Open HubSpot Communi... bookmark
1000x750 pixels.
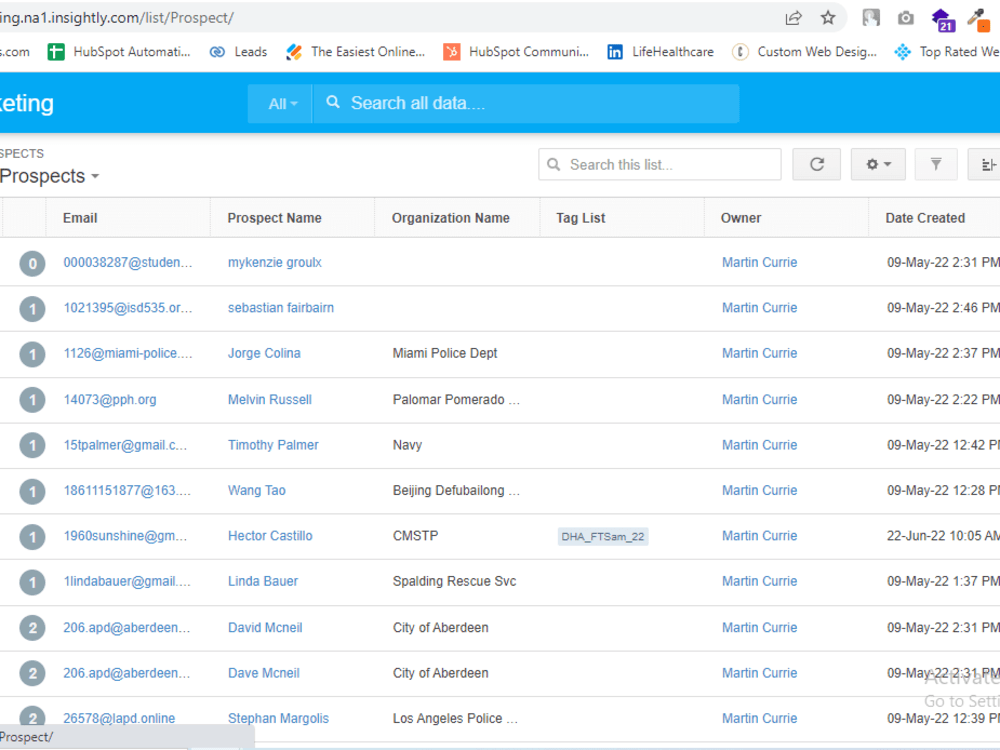(x=516, y=52)
